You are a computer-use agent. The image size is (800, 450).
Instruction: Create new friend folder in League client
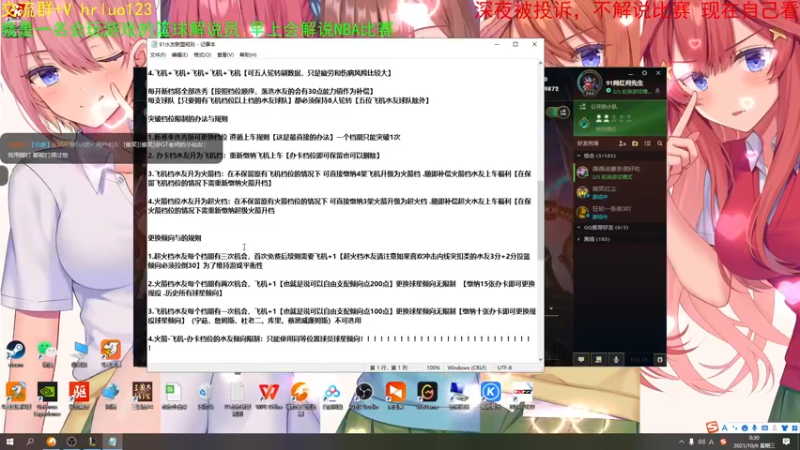635,144
